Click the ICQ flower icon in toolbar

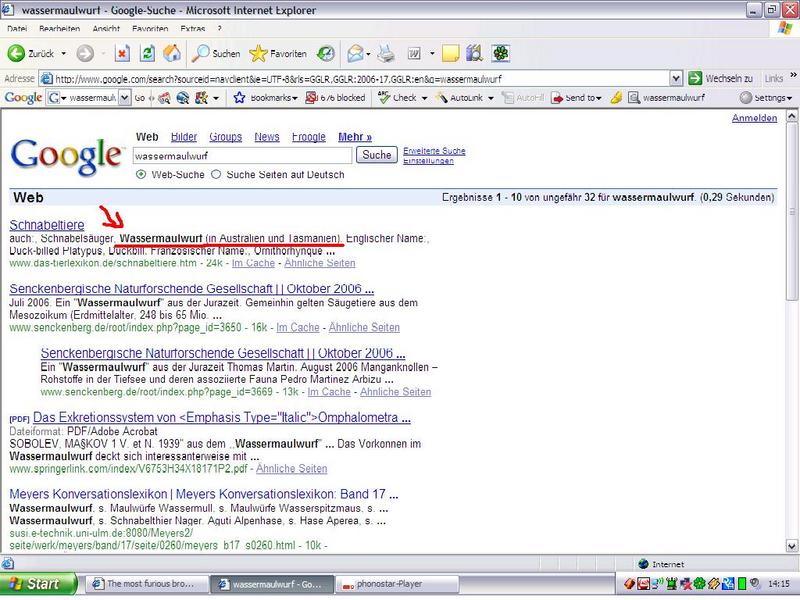(x=501, y=54)
